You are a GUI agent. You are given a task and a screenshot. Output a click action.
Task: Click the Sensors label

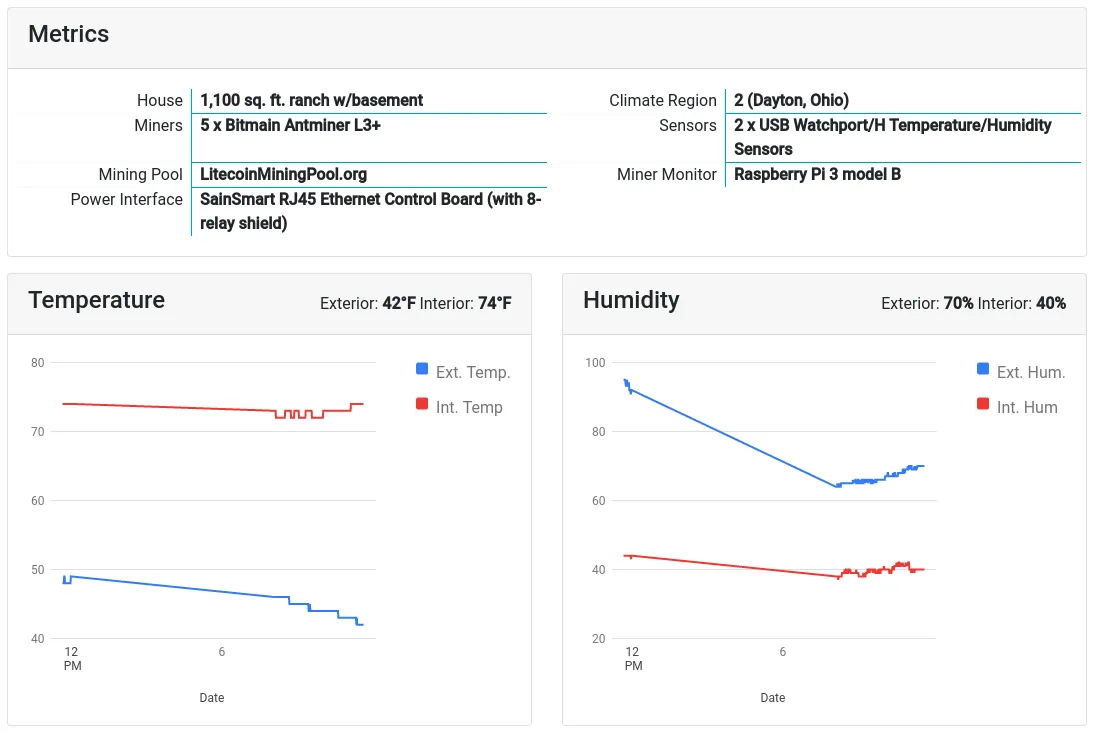(x=688, y=126)
